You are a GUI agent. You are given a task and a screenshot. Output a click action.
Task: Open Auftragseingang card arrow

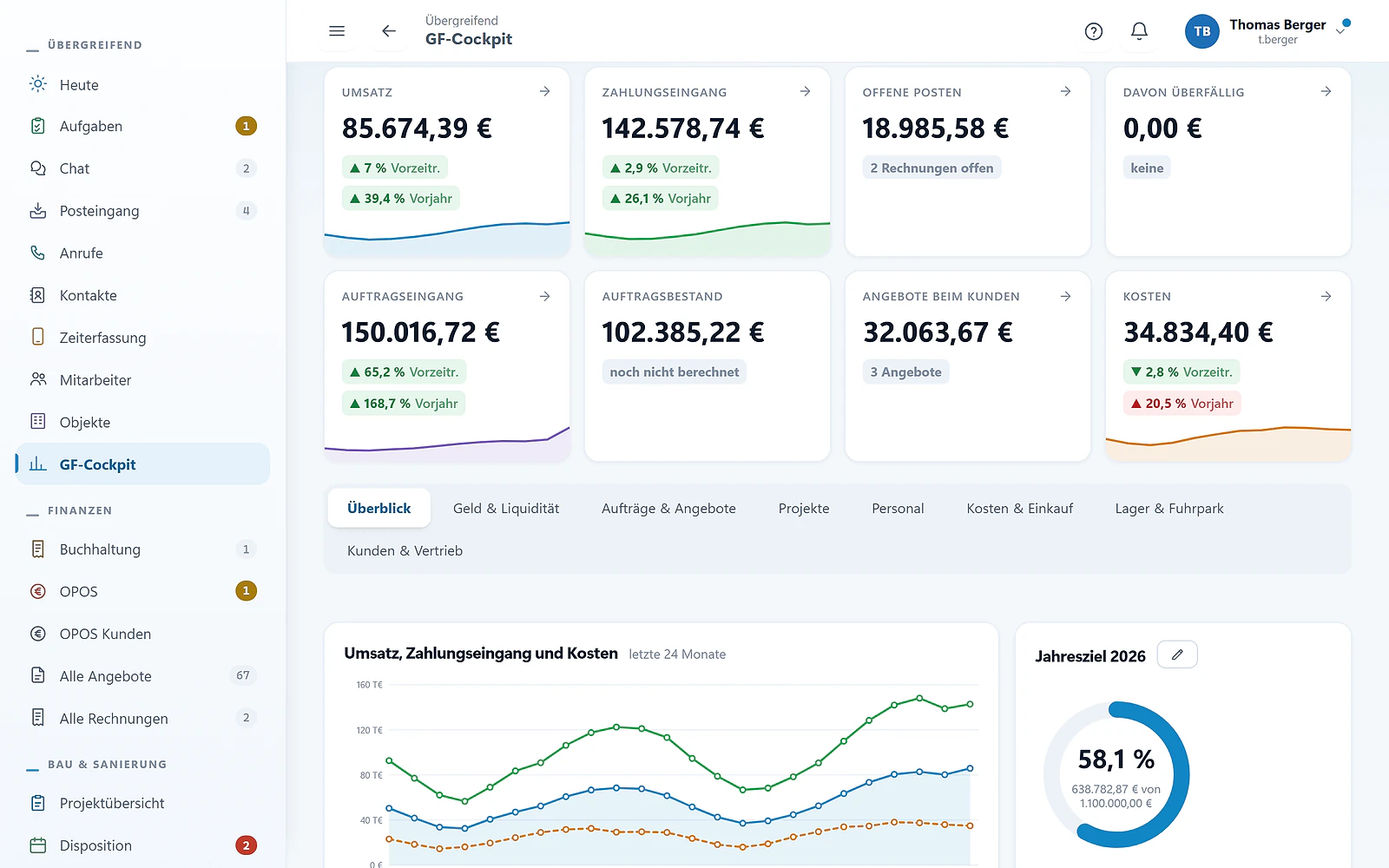point(544,296)
